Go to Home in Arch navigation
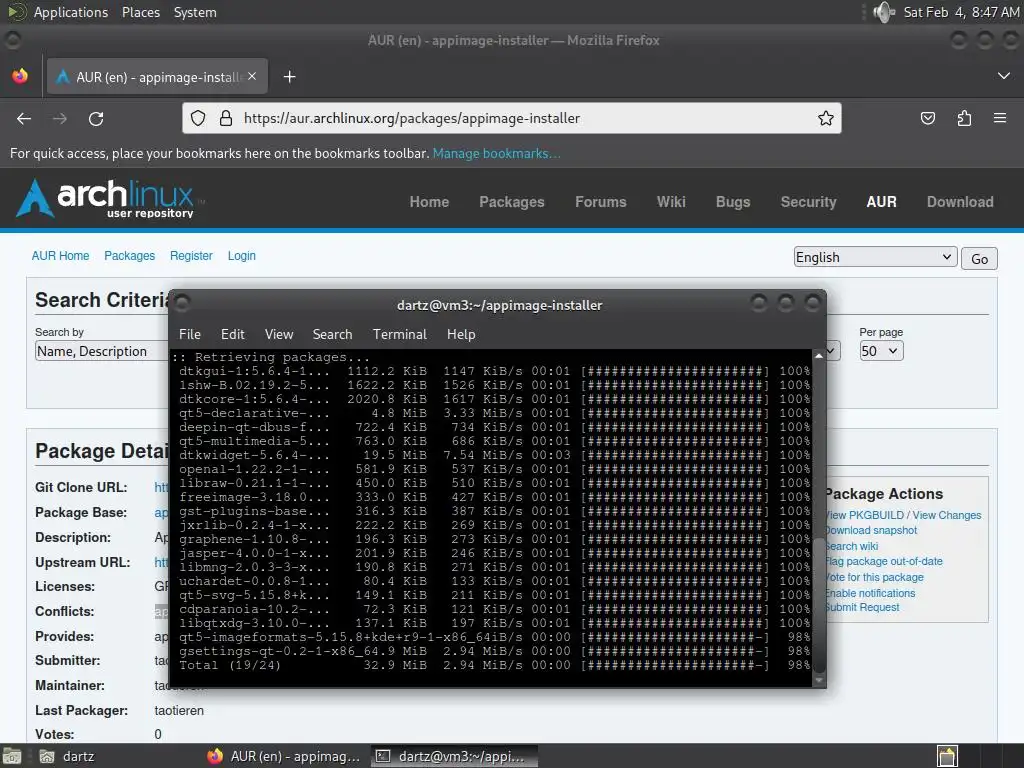Screen dimensions: 1024x768 (429, 202)
